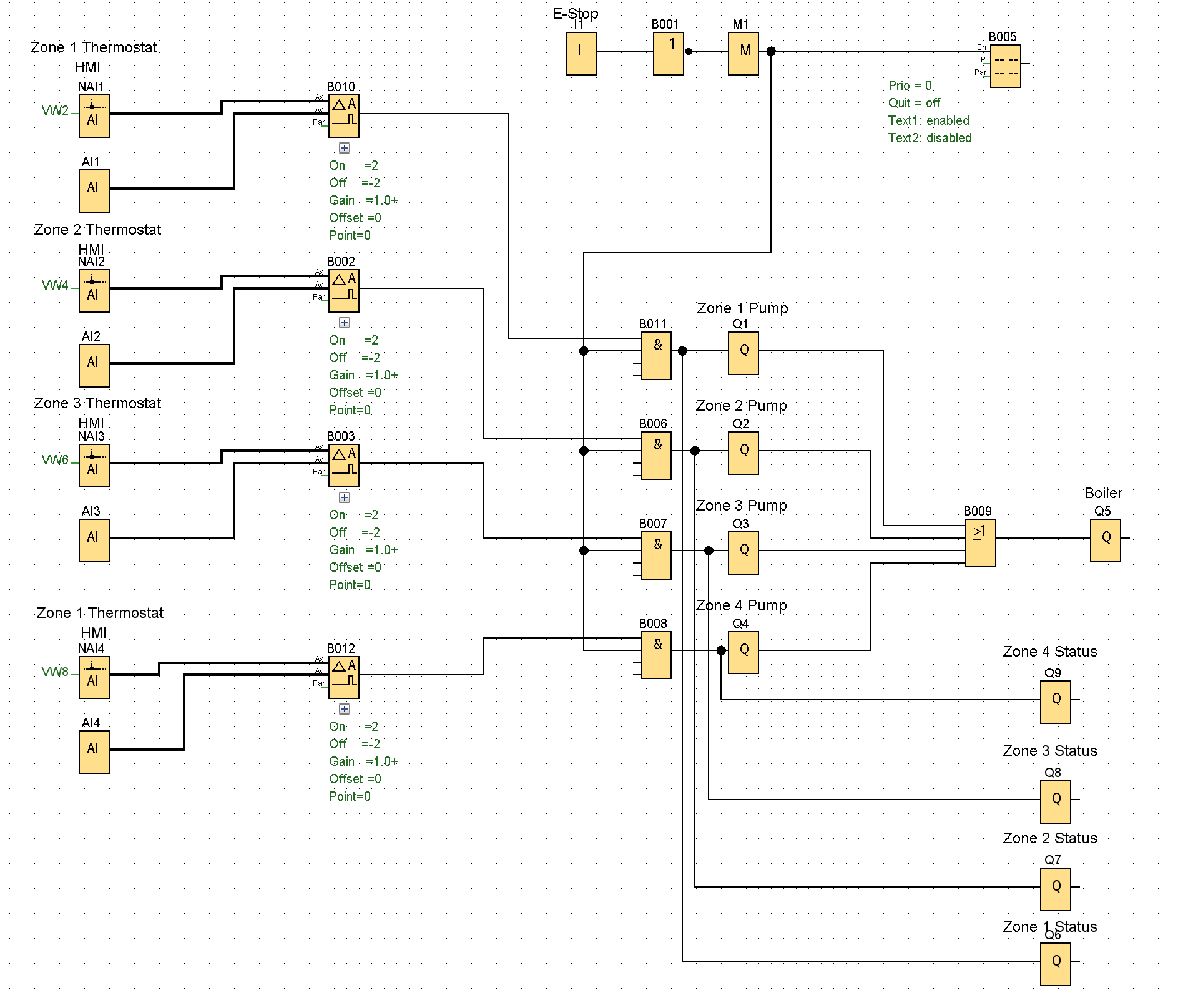Select the Zone 1 Pump output Q1
Screen dimensions: 1183x1008
742,353
